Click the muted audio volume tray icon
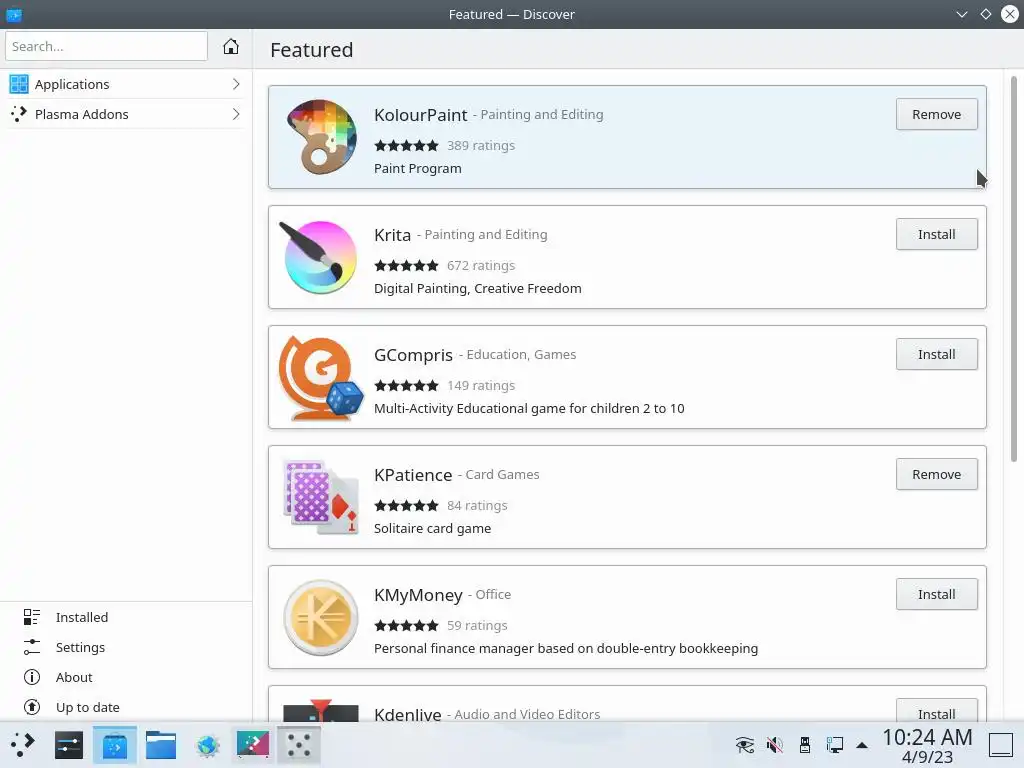 point(775,744)
